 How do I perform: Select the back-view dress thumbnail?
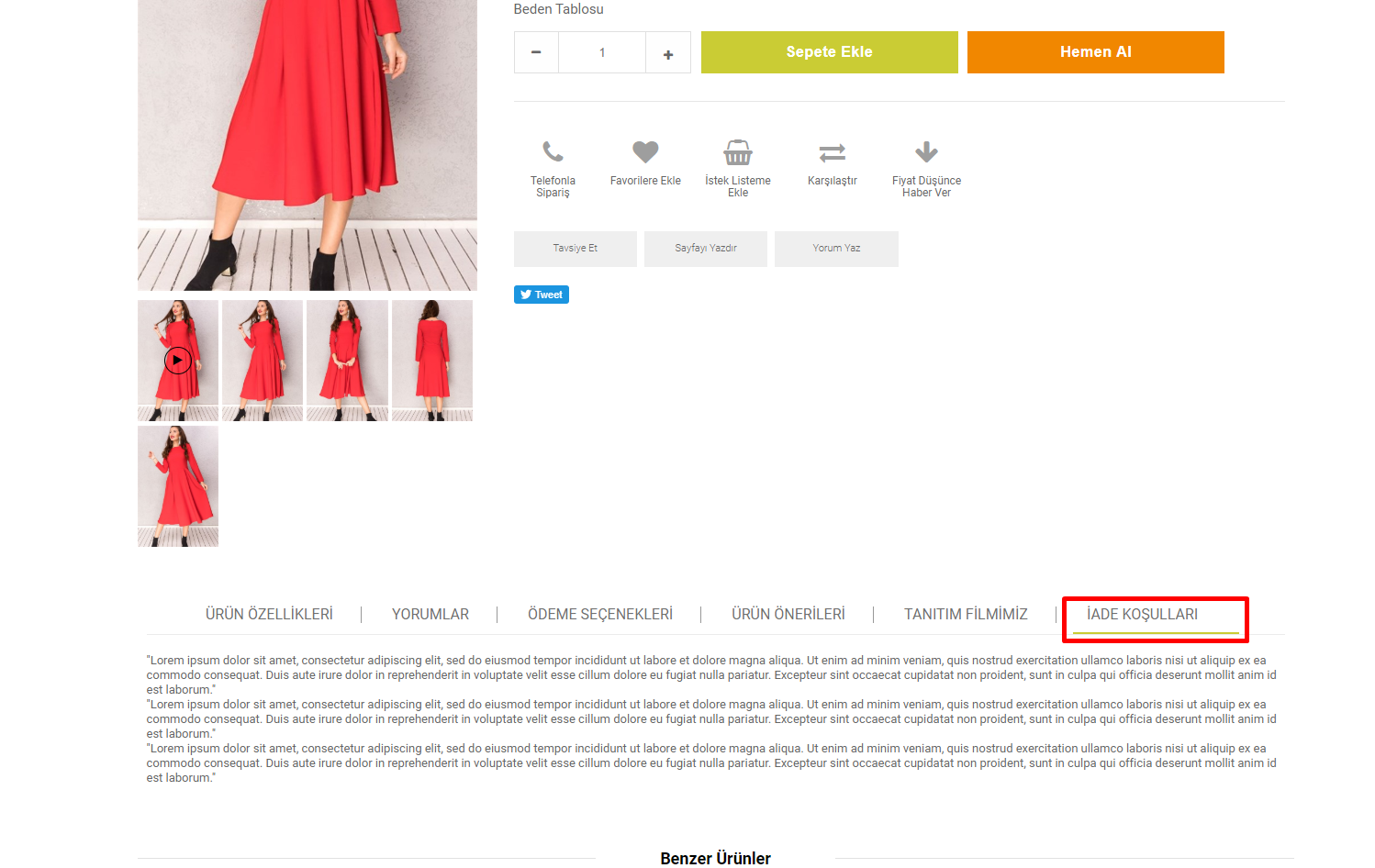point(432,361)
